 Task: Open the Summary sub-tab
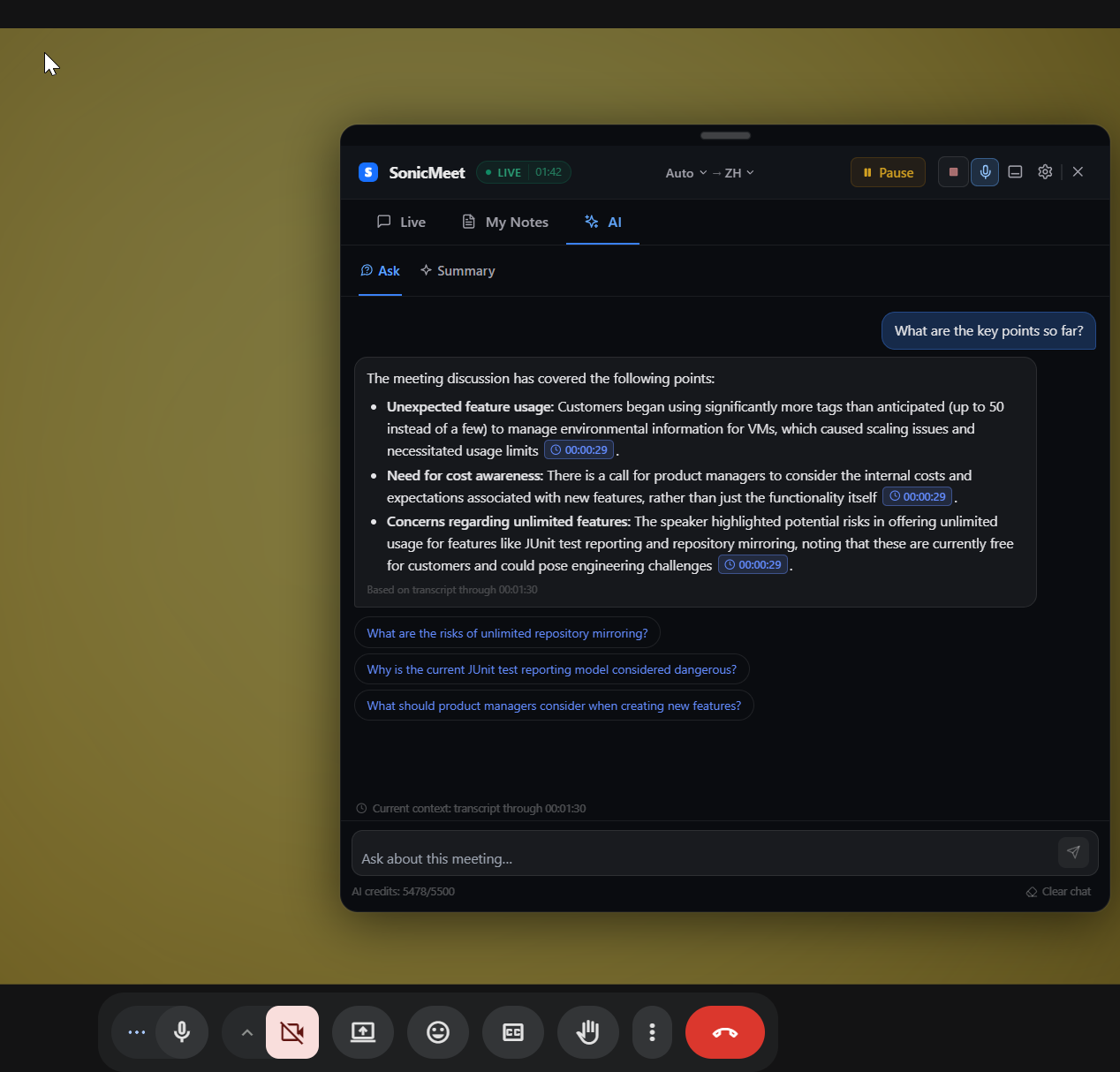click(x=458, y=271)
